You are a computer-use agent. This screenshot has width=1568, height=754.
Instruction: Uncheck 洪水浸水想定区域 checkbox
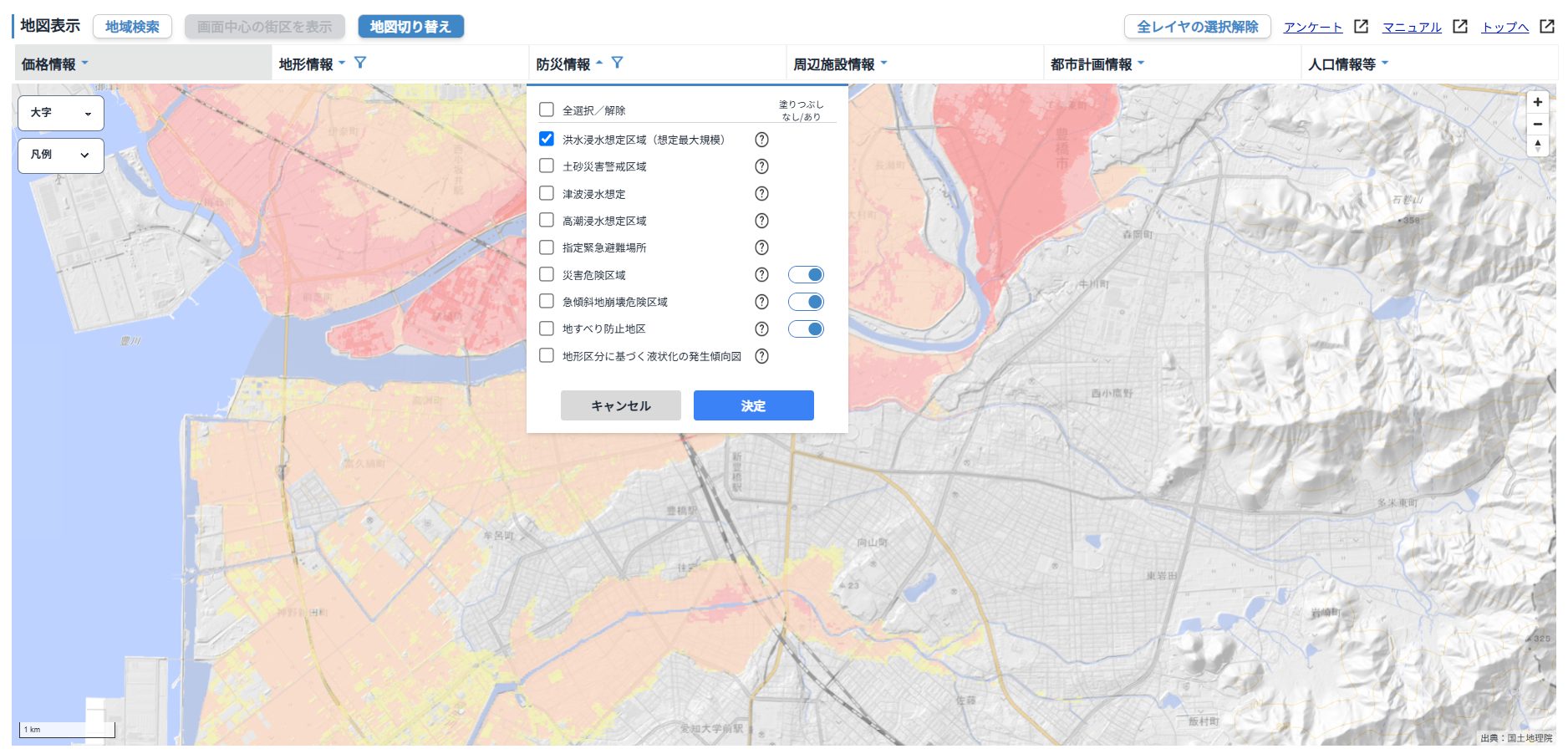547,139
